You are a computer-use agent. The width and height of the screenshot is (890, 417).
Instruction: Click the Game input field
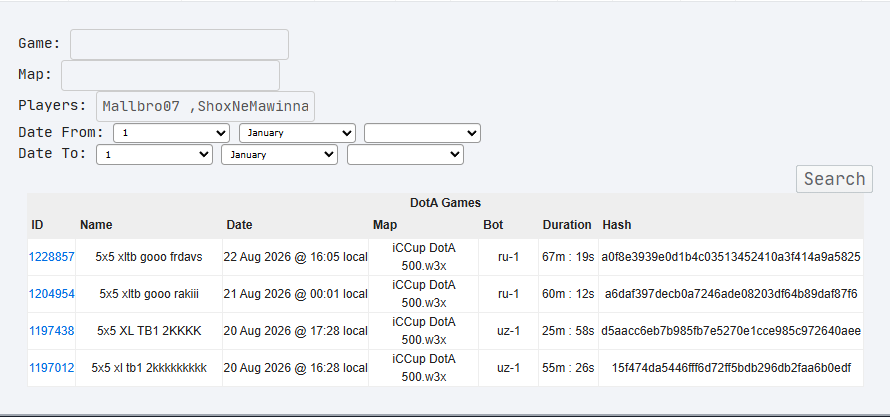[179, 44]
